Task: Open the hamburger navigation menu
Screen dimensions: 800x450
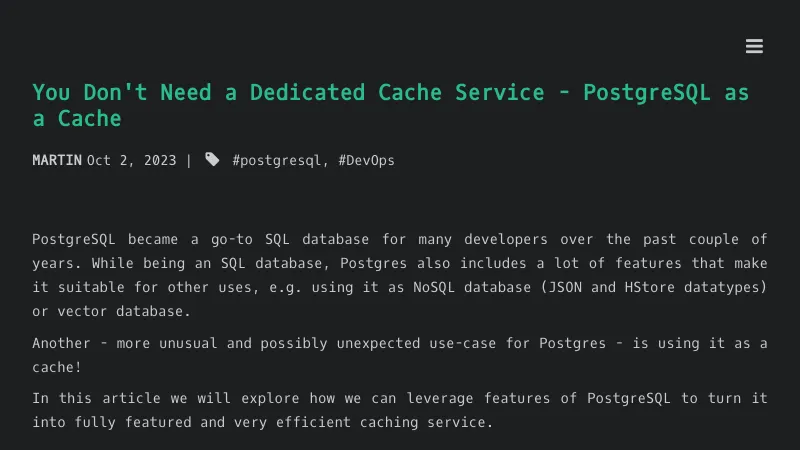Action: [754, 46]
